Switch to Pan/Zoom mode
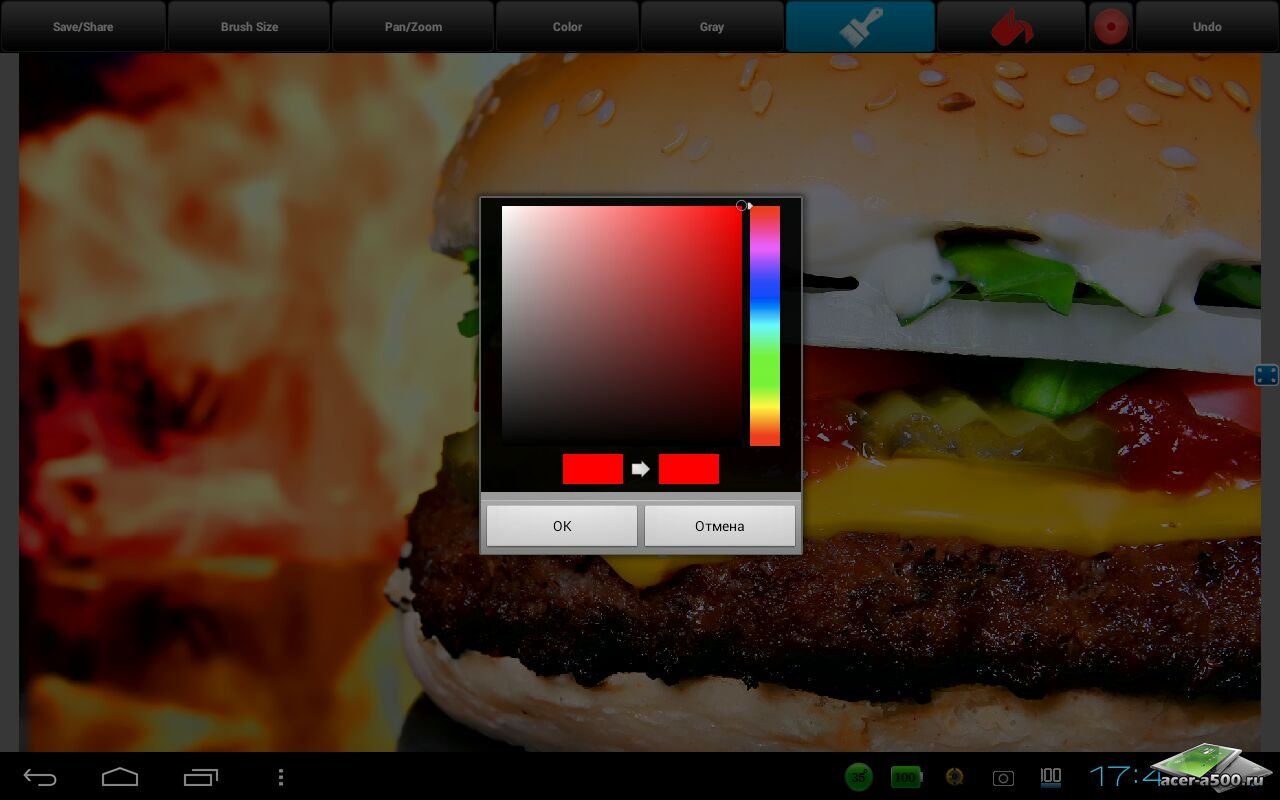 click(x=413, y=26)
